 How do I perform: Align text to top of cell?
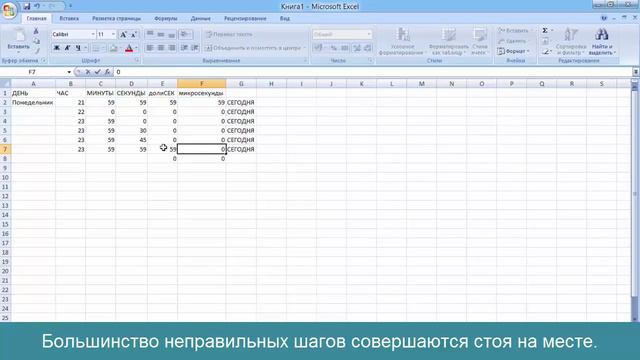150,34
